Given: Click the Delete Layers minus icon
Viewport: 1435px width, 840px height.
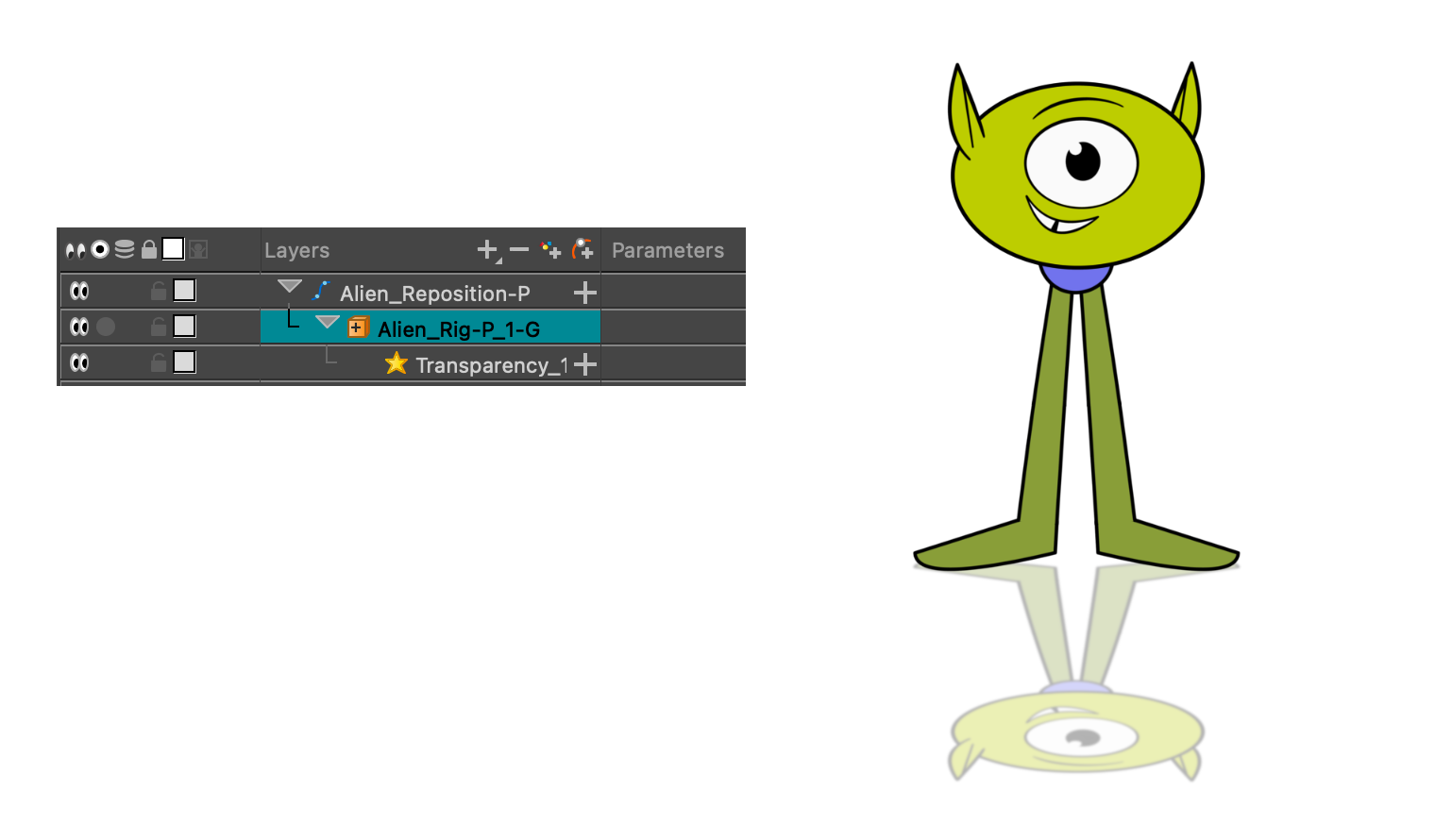Looking at the screenshot, I should pyautogui.click(x=519, y=250).
